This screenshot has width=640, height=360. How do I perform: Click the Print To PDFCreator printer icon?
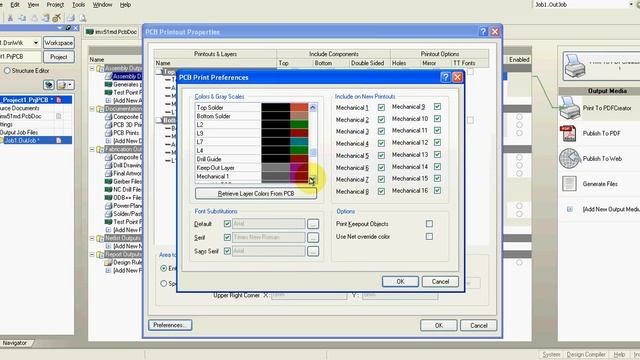(569, 108)
